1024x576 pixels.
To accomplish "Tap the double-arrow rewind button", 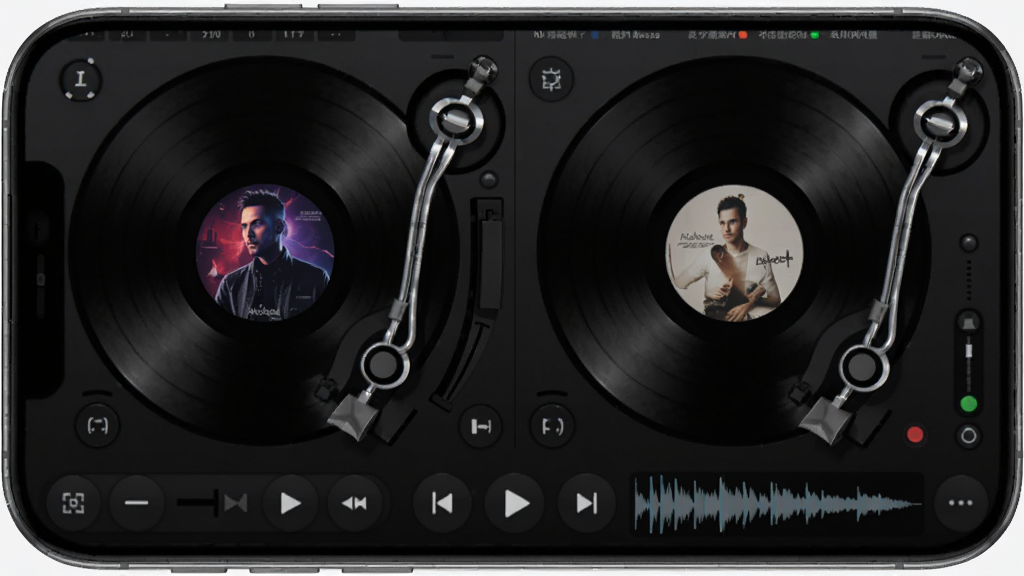I will pyautogui.click(x=354, y=503).
